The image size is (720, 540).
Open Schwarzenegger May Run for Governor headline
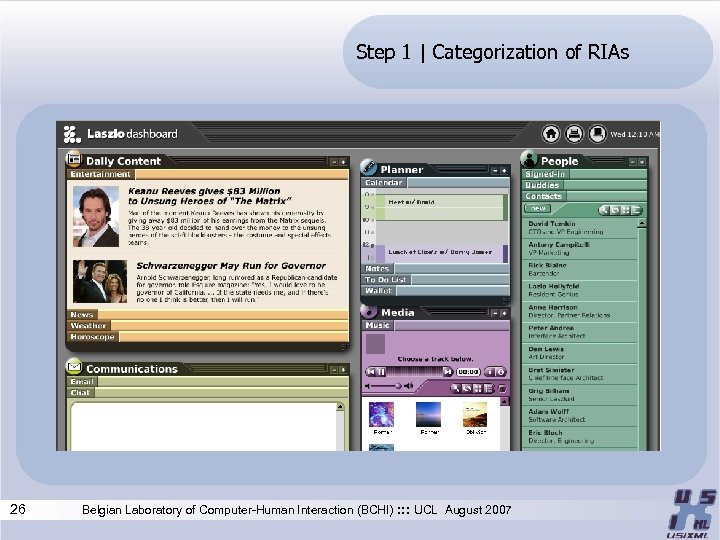(231, 266)
